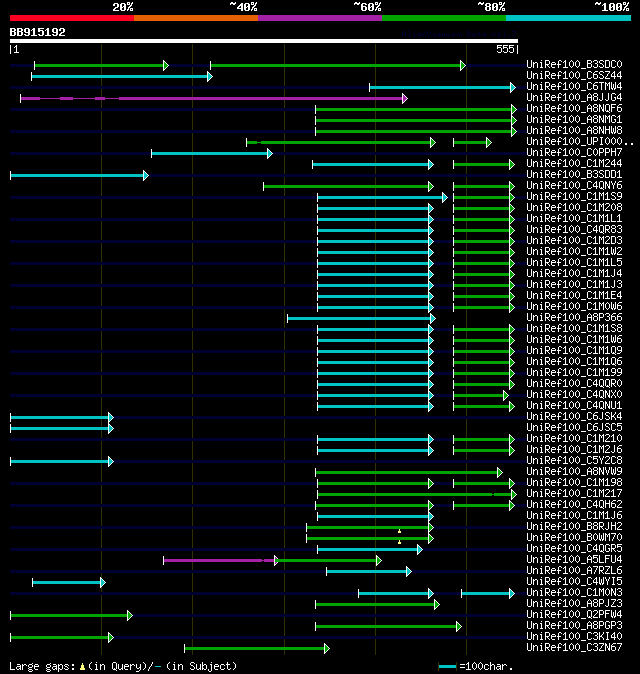The image size is (640, 674).
Task: Click the UniRef100_A7RZL6 label
Action: tap(574, 570)
